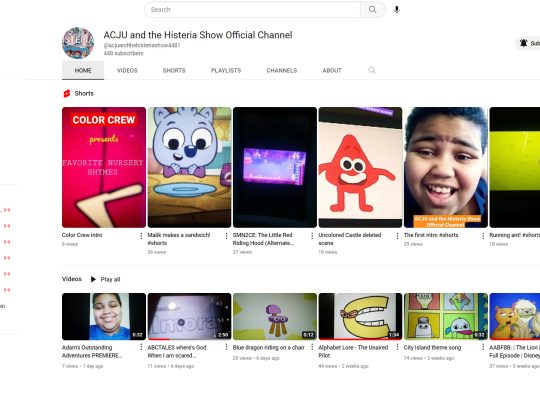Open Uncolored Castle deleted scene title
This screenshot has height=400, width=540.
coord(350,239)
